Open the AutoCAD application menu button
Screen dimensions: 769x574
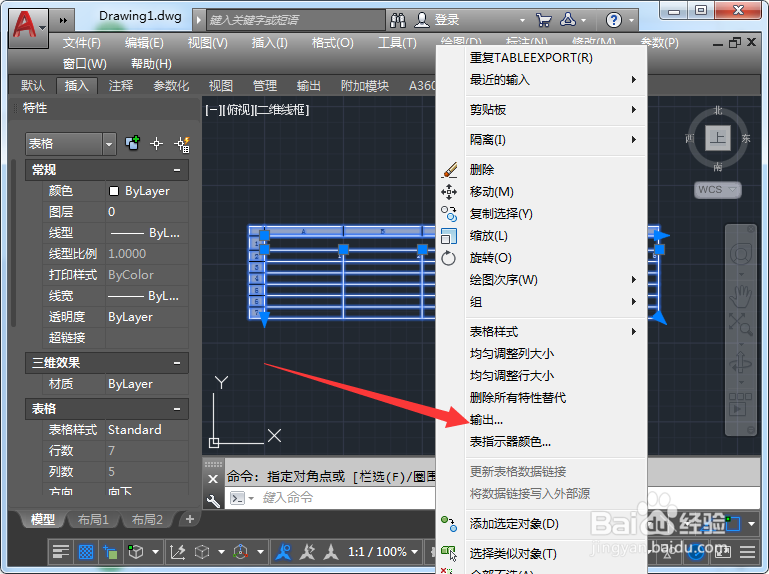tap(28, 27)
